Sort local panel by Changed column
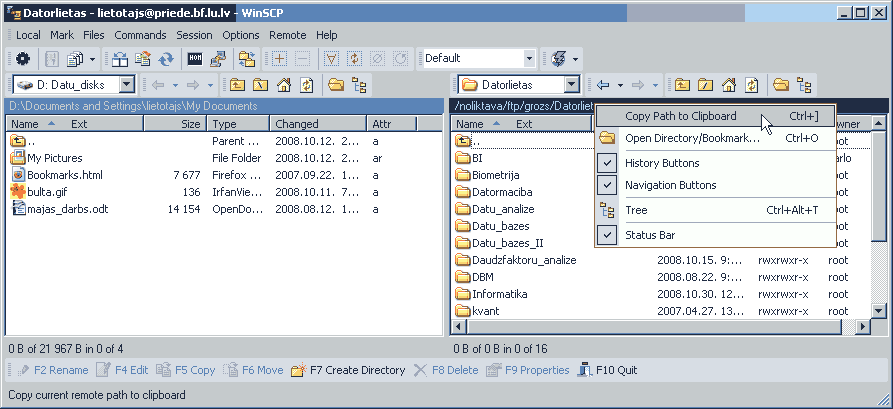Viewport: 893px width, 409px height. 318,124
